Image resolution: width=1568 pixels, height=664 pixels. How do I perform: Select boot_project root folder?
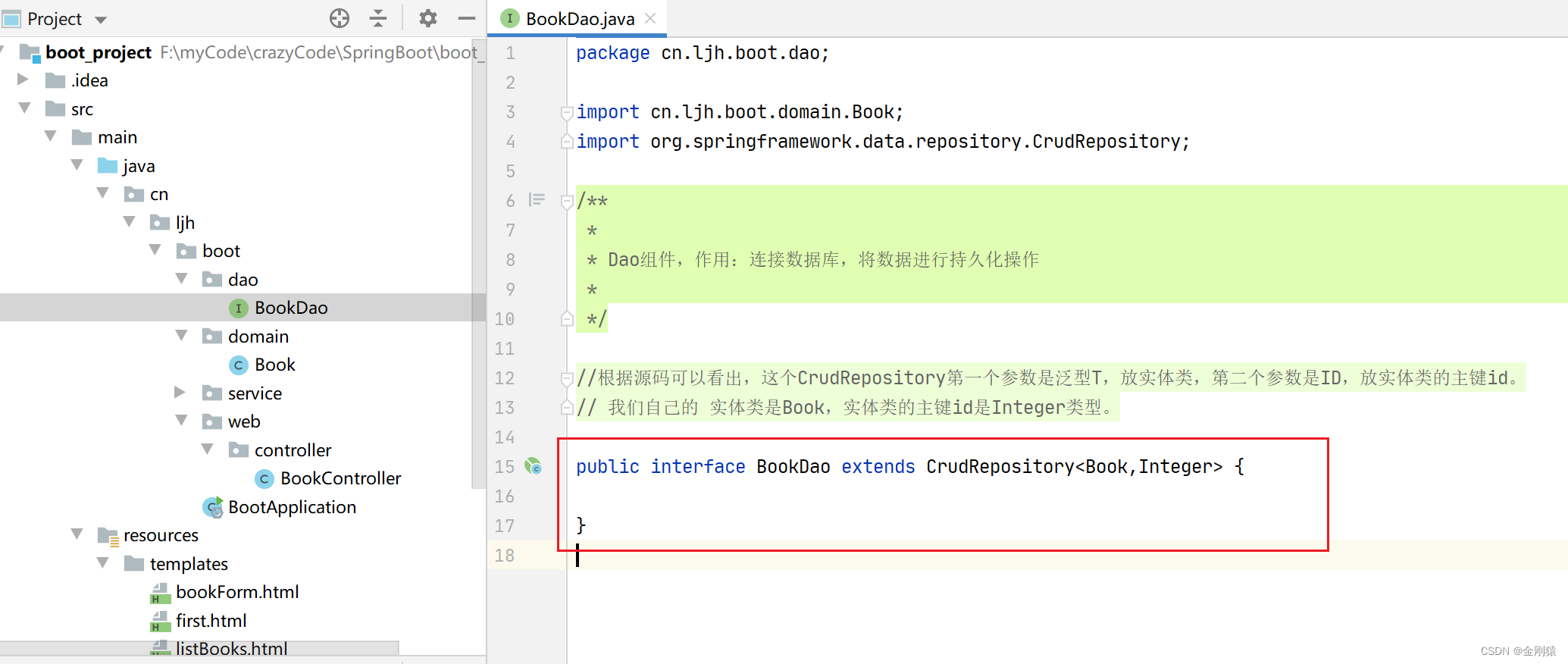pyautogui.click(x=99, y=52)
